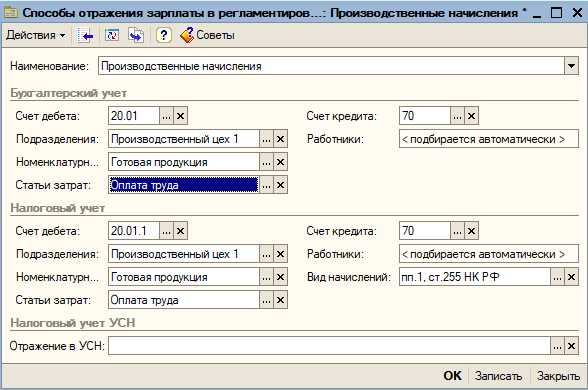This screenshot has height=390, width=588.
Task: Open selection for highlighted Статьи затрат field
Action: [266, 185]
